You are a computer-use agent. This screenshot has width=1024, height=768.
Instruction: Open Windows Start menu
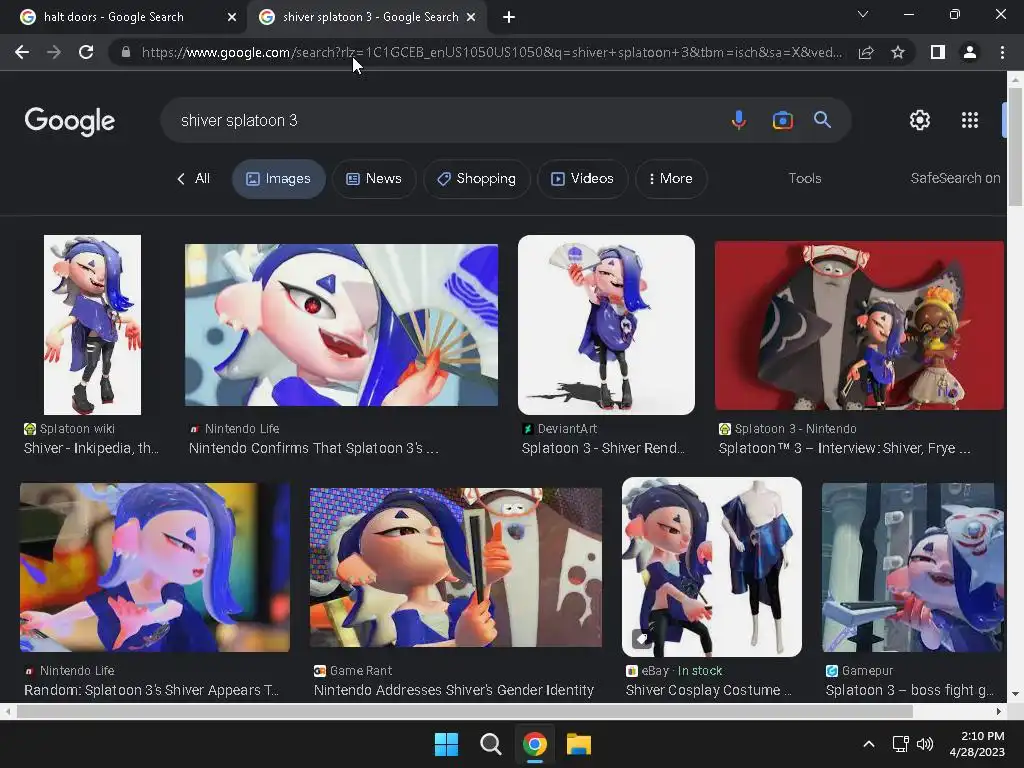tap(447, 744)
